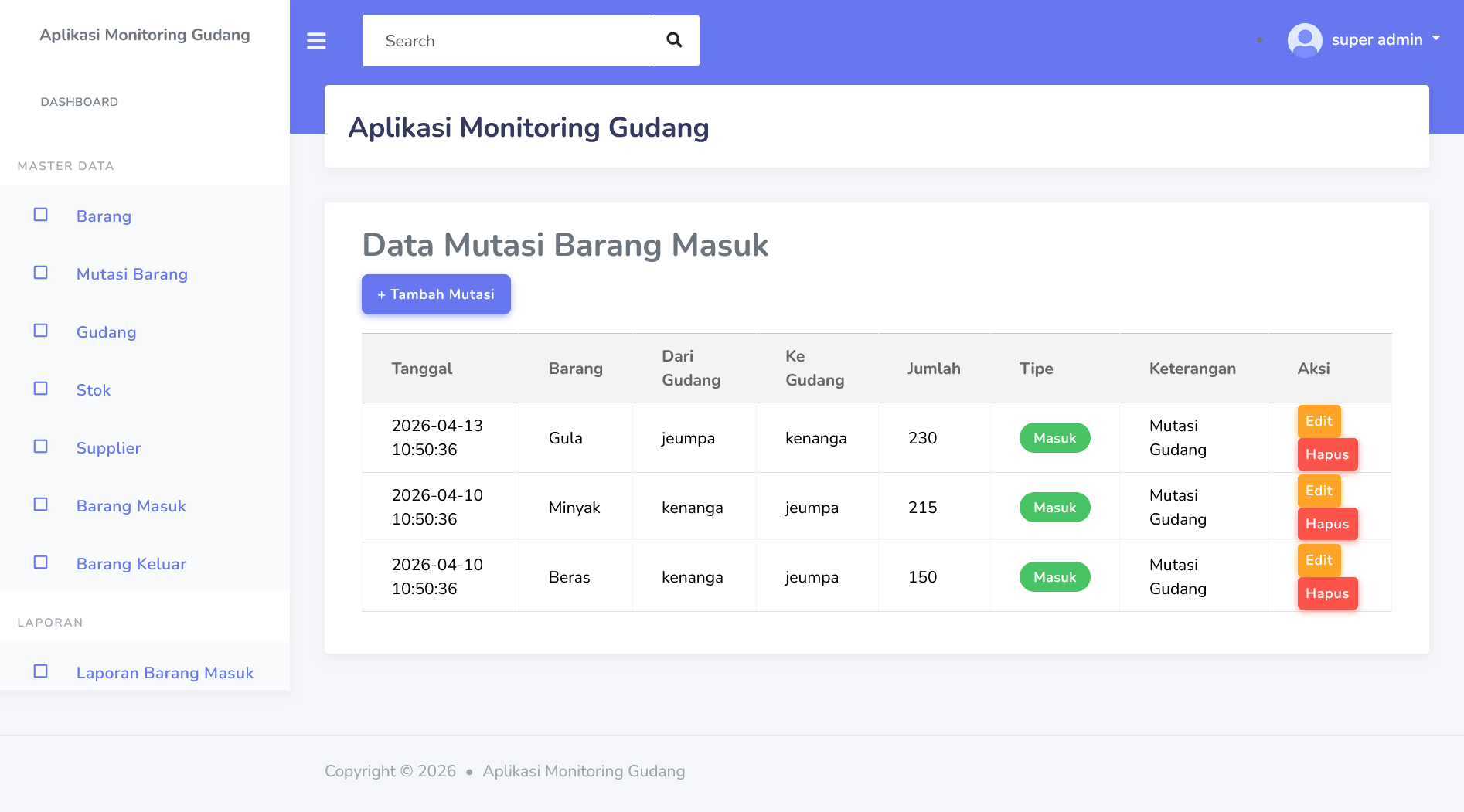Open Laporan Barang Masuk report
The height and width of the screenshot is (812, 1464).
[165, 673]
